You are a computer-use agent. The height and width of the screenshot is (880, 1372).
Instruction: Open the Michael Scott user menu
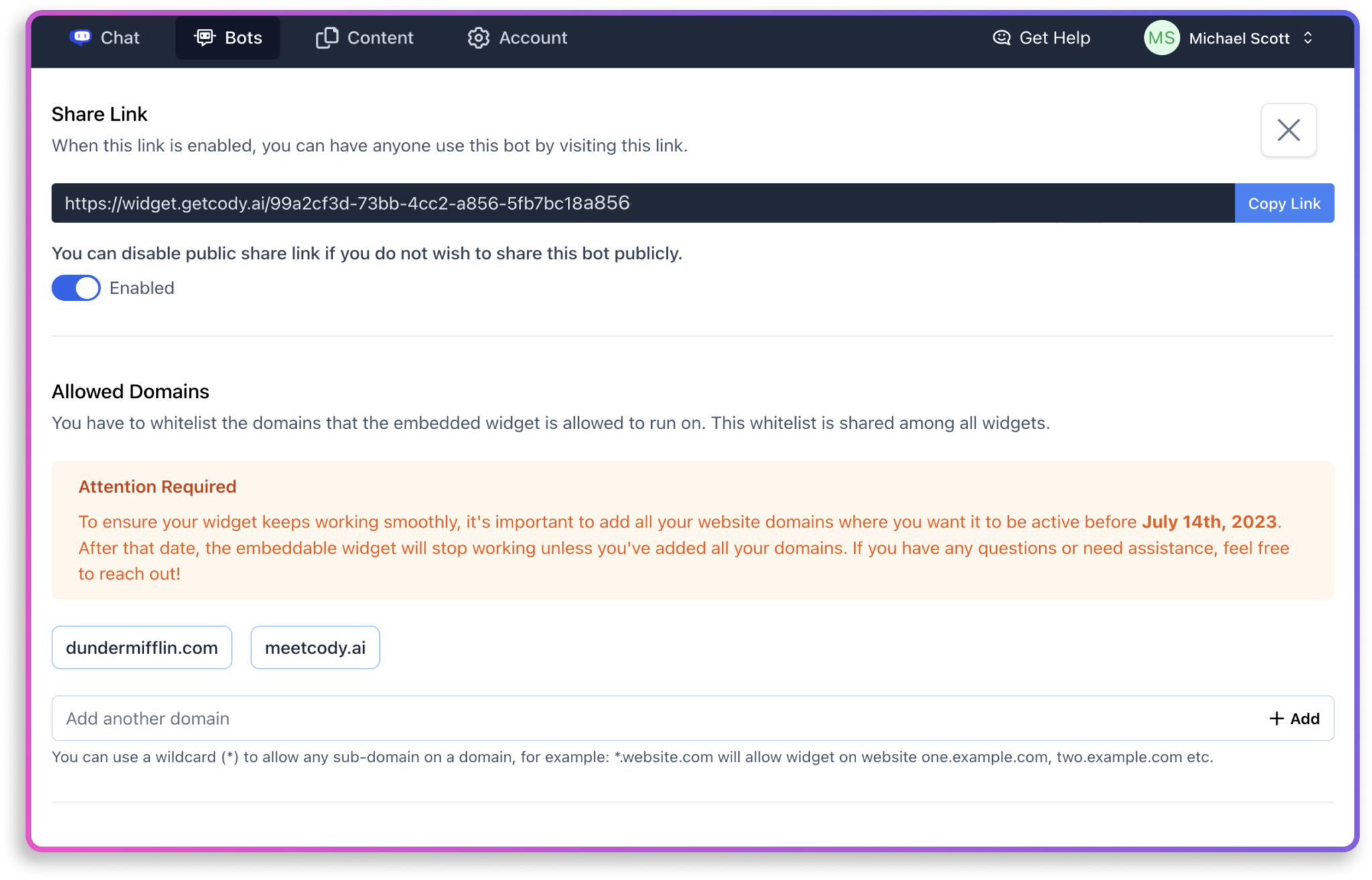pyautogui.click(x=1239, y=38)
